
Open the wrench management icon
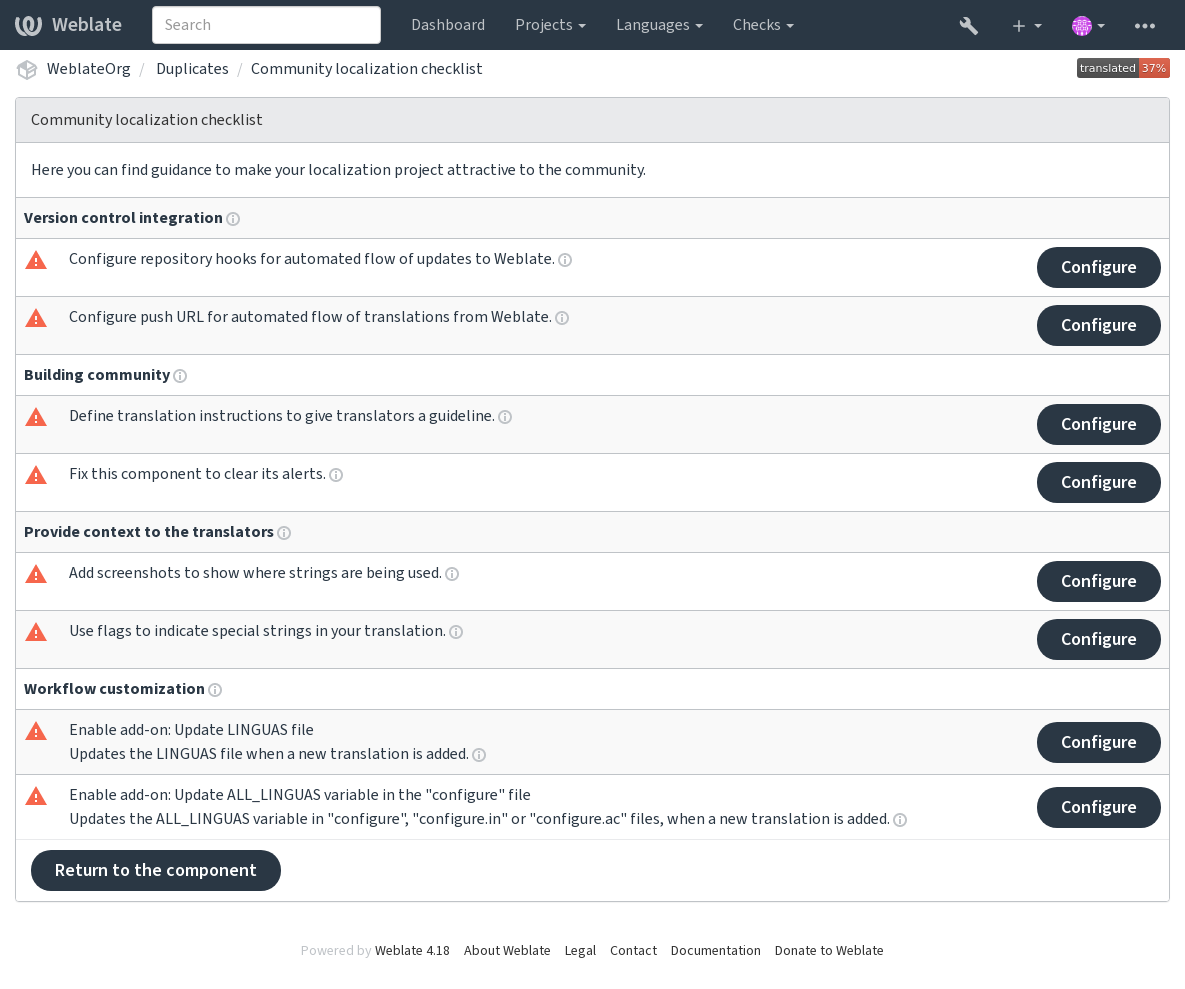tap(968, 26)
